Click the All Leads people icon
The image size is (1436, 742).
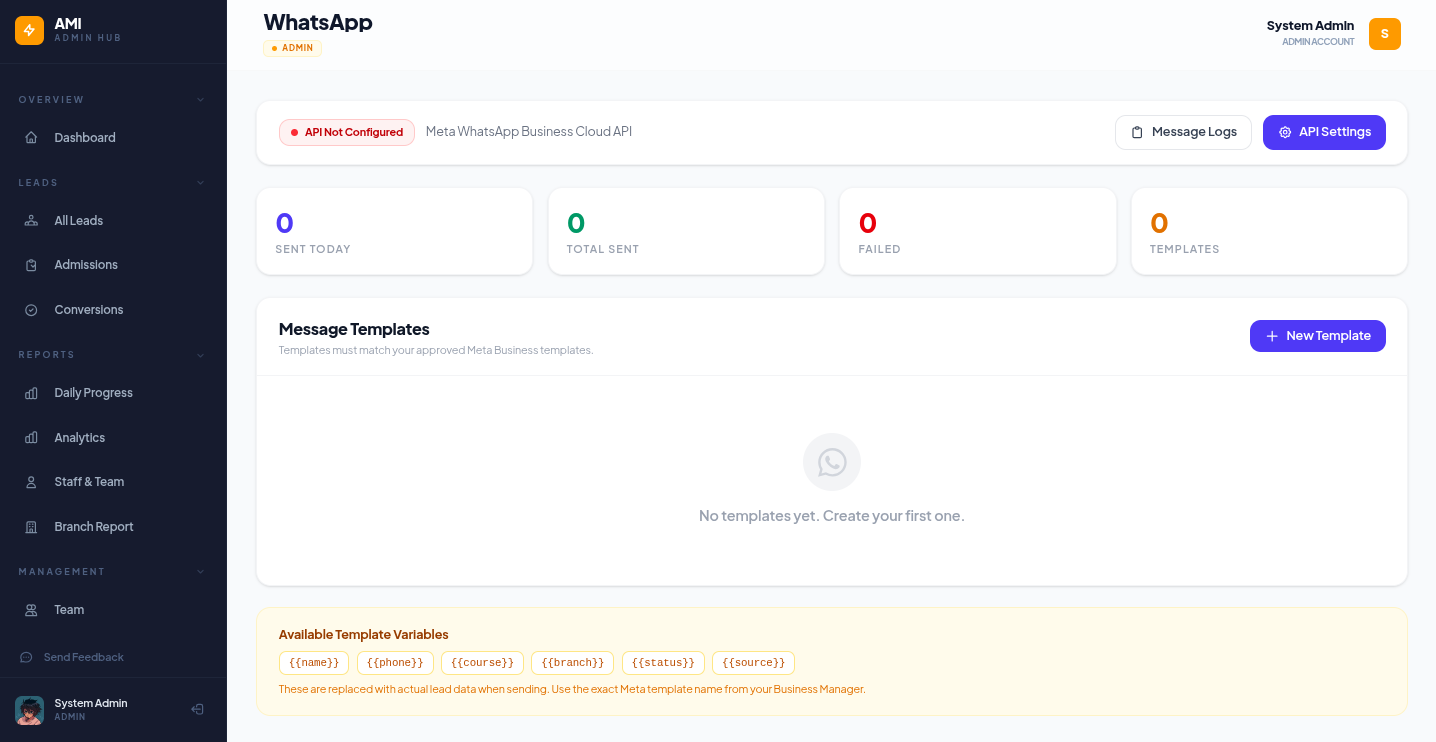click(31, 221)
